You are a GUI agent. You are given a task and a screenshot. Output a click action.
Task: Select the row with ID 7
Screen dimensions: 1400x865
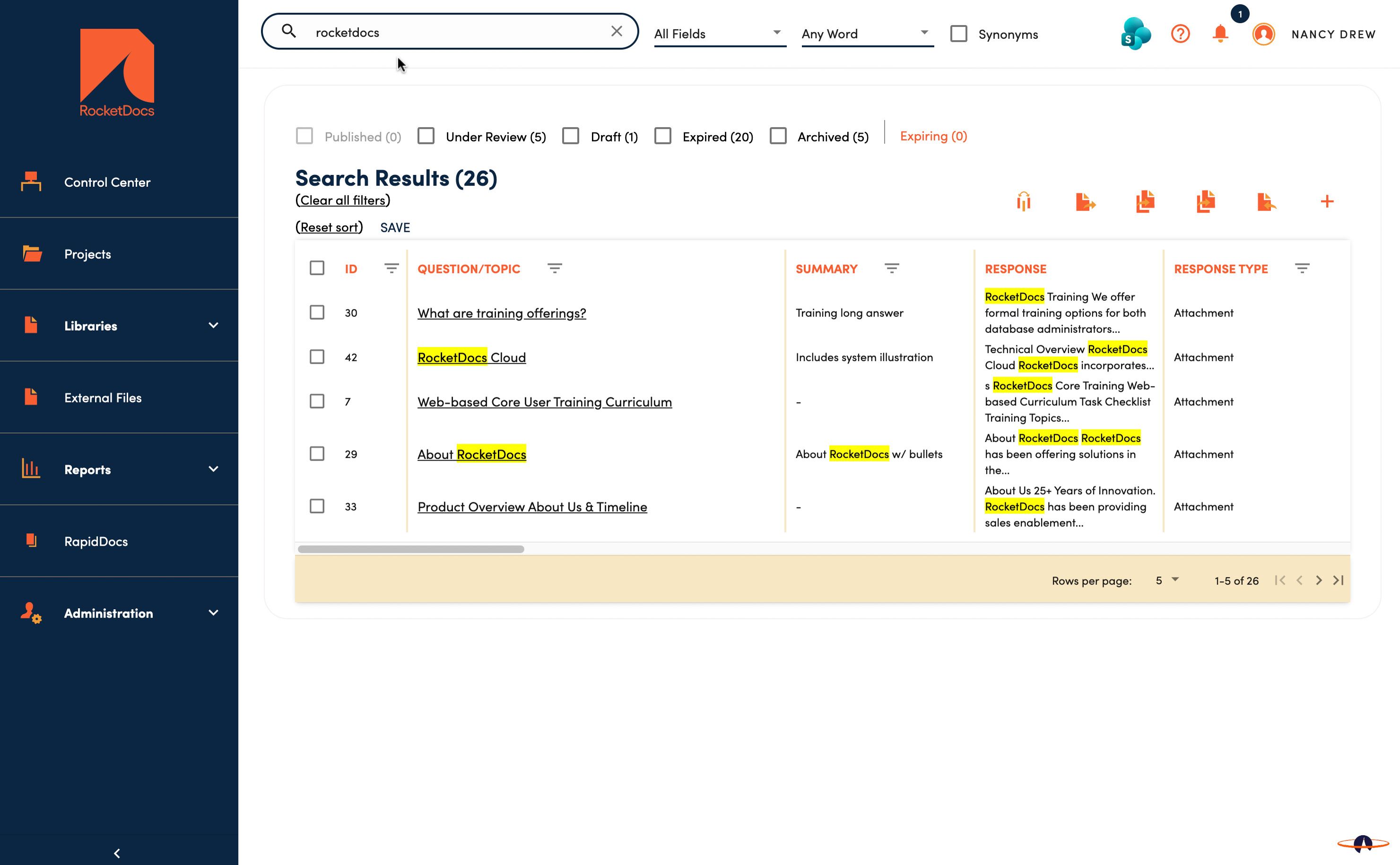pyautogui.click(x=317, y=401)
